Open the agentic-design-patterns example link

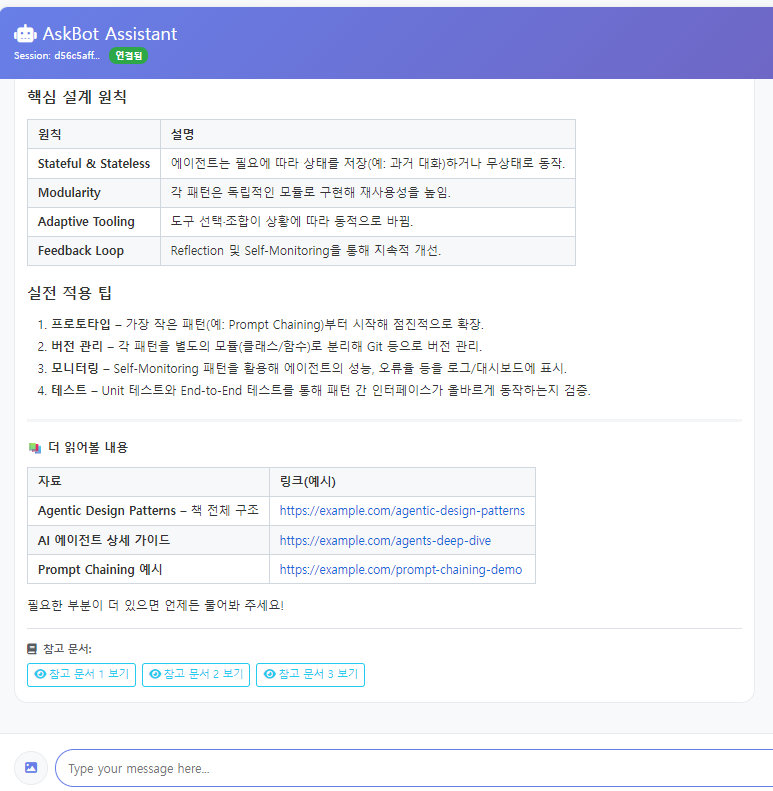tap(402, 511)
